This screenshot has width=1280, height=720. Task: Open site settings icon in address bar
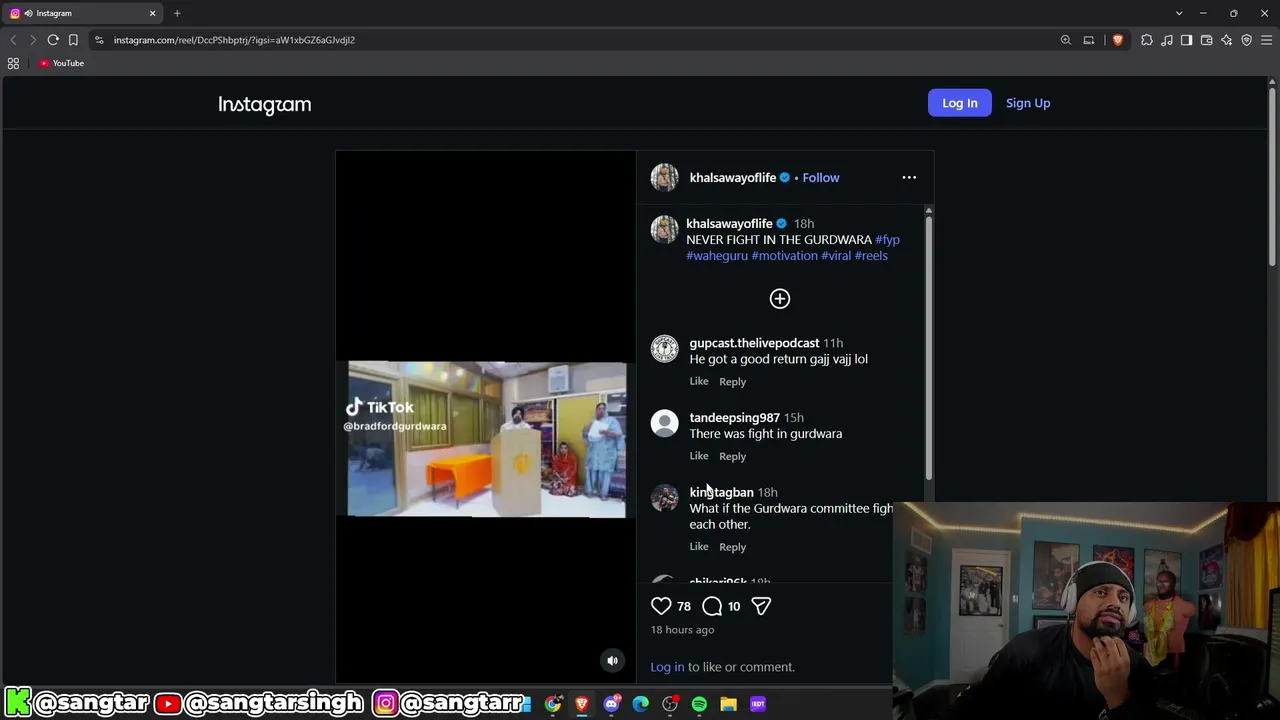pos(99,40)
